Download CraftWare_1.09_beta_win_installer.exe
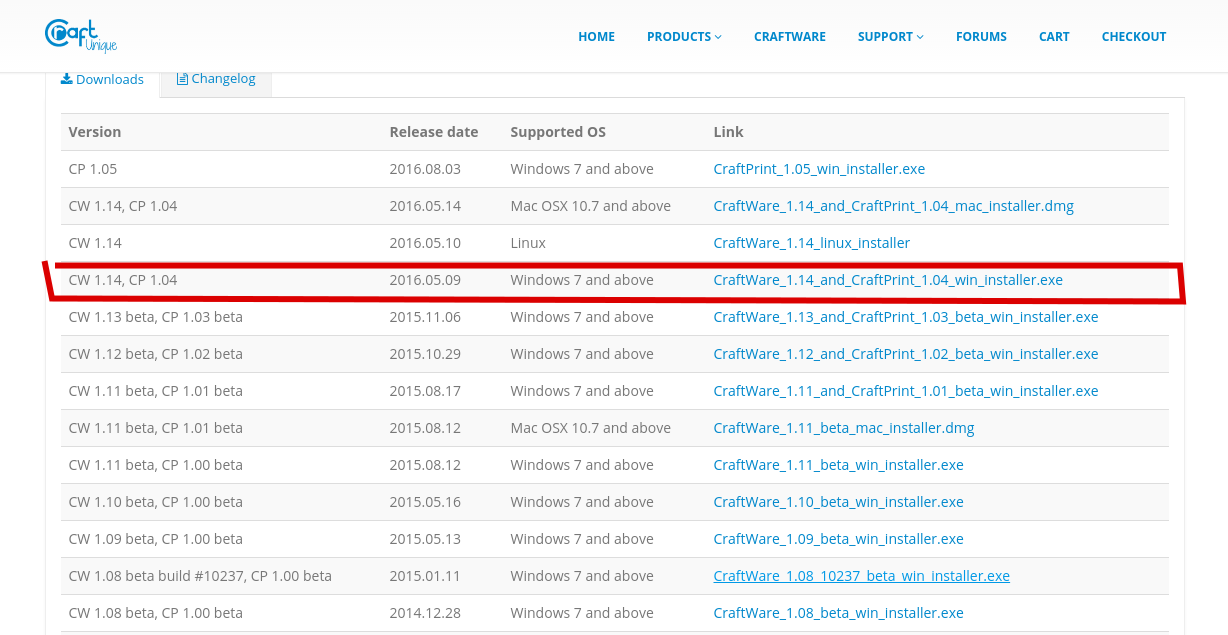 click(838, 539)
